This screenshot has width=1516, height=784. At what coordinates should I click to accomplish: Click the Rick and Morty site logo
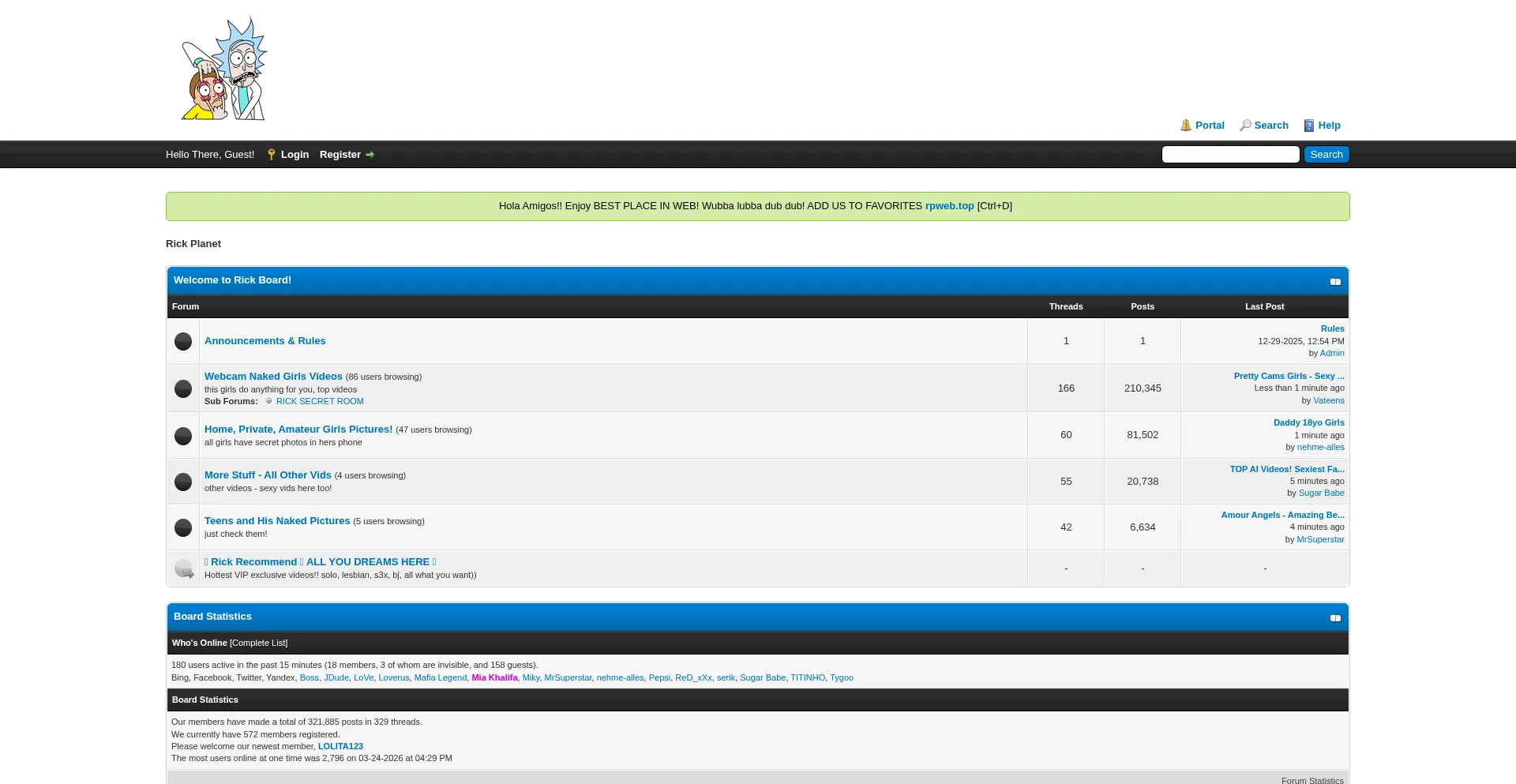pyautogui.click(x=224, y=69)
